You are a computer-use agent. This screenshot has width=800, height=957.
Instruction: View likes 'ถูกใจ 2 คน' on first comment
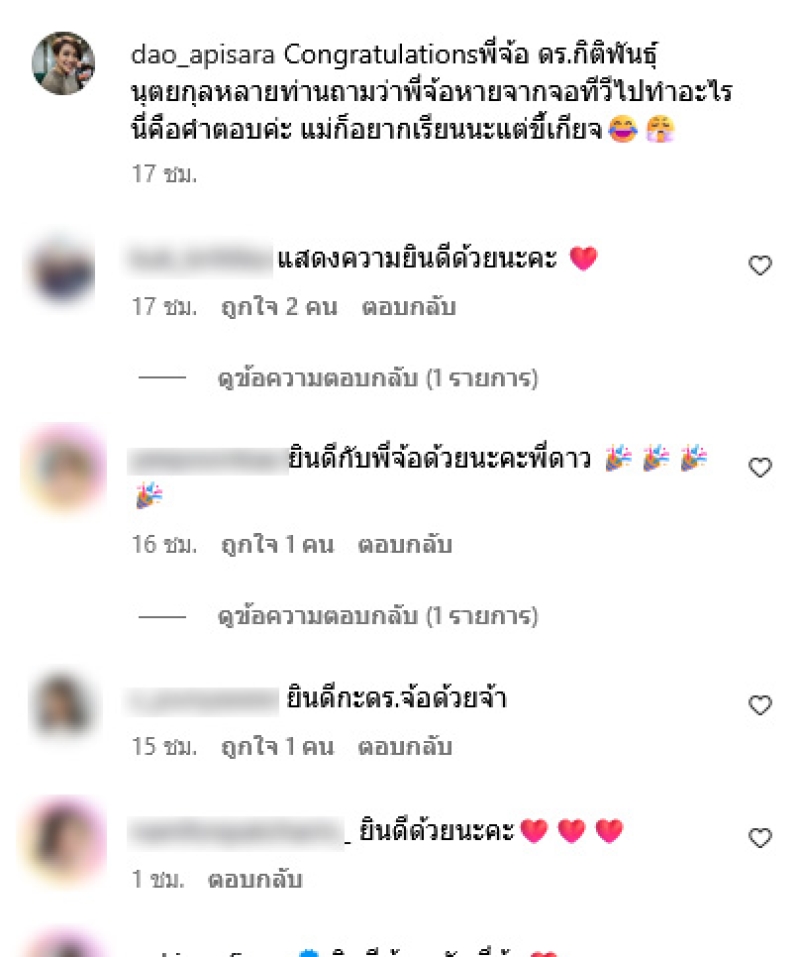(x=279, y=307)
